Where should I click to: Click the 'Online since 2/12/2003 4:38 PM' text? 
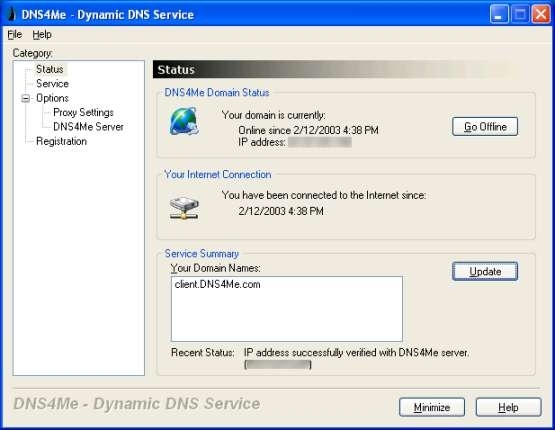[308, 130]
